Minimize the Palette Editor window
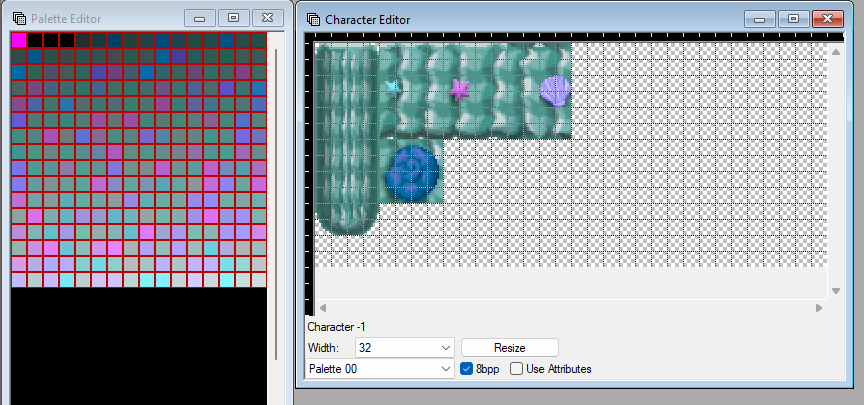864x405 pixels. pos(199,18)
